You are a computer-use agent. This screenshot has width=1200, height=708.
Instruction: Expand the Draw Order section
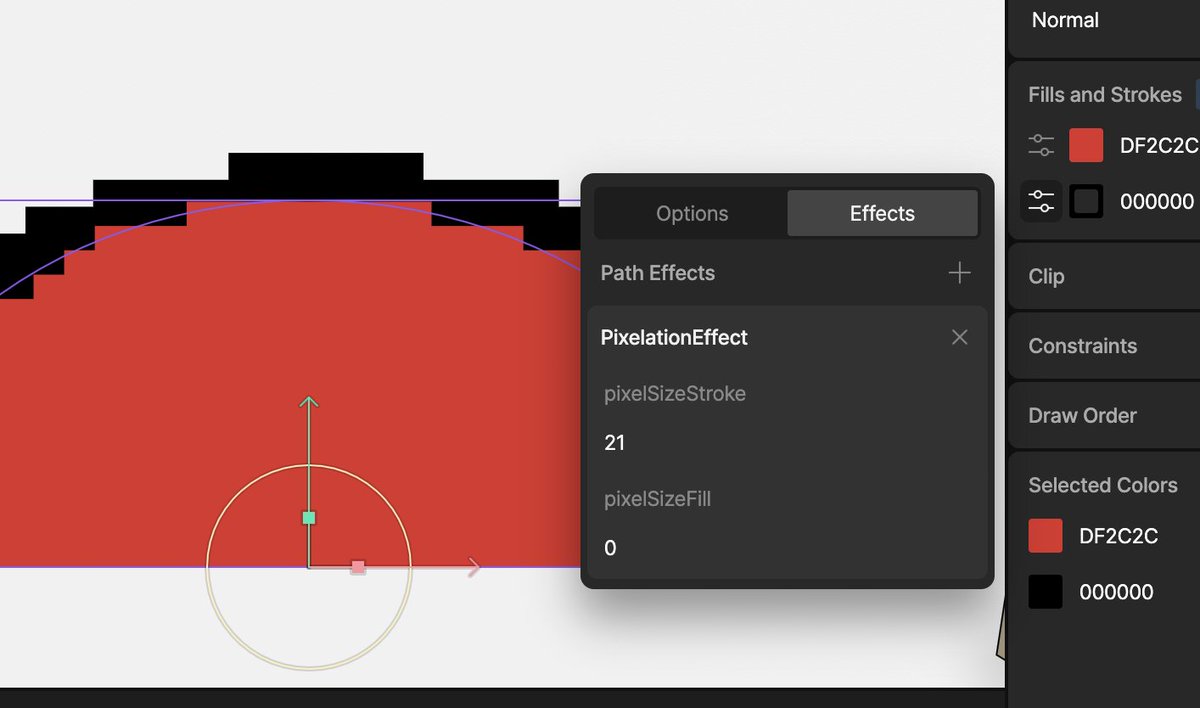pos(1104,415)
